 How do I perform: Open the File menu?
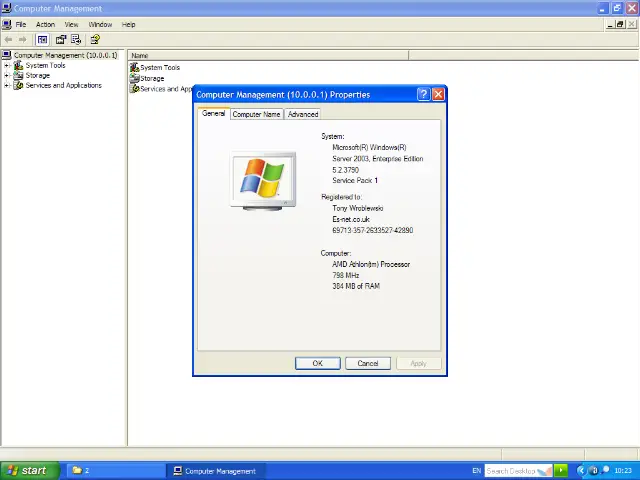[x=21, y=24]
